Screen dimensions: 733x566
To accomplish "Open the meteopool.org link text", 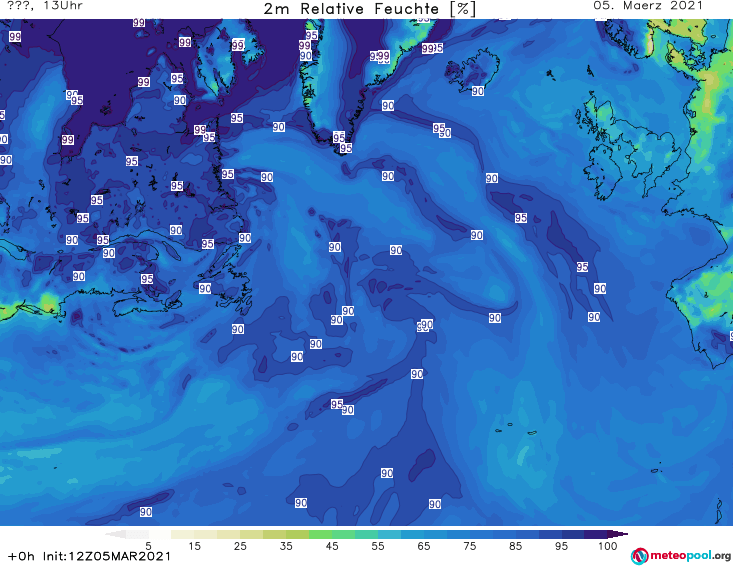I will pyautogui.click(x=690, y=555).
